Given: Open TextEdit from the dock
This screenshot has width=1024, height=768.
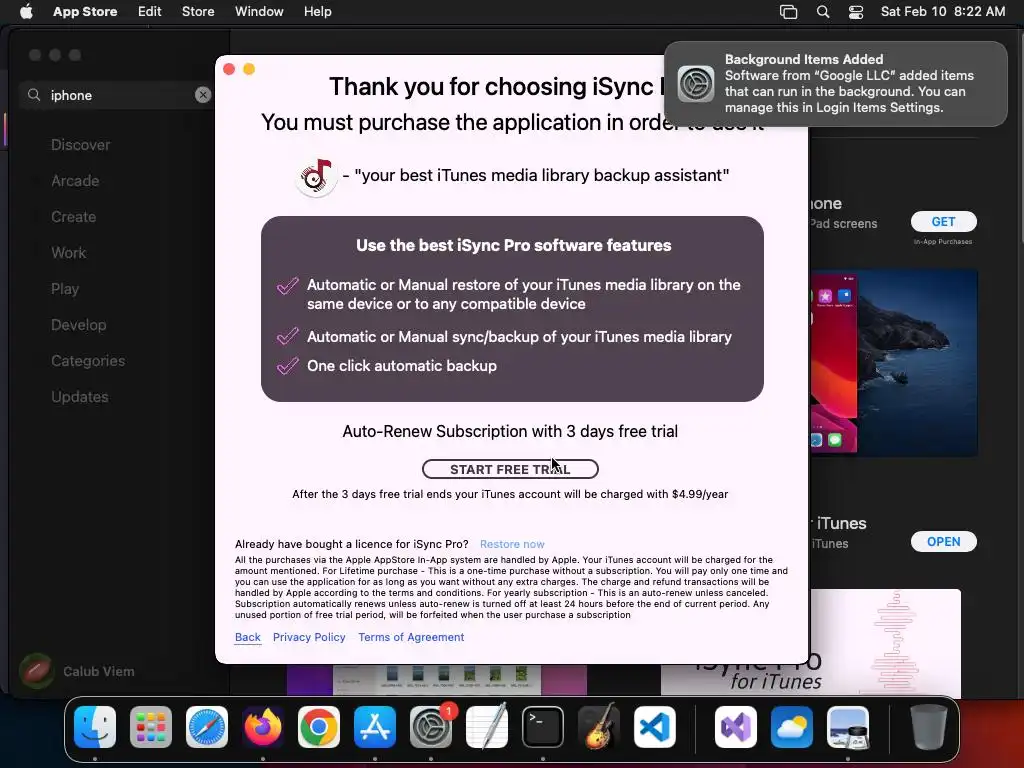Looking at the screenshot, I should pos(487,727).
